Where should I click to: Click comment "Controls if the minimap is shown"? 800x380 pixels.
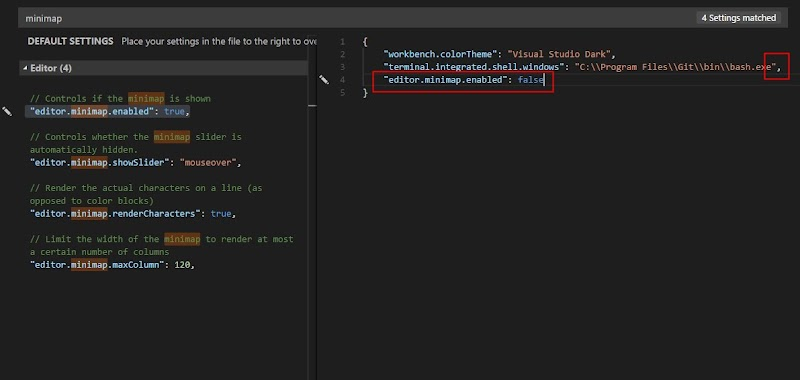point(120,98)
